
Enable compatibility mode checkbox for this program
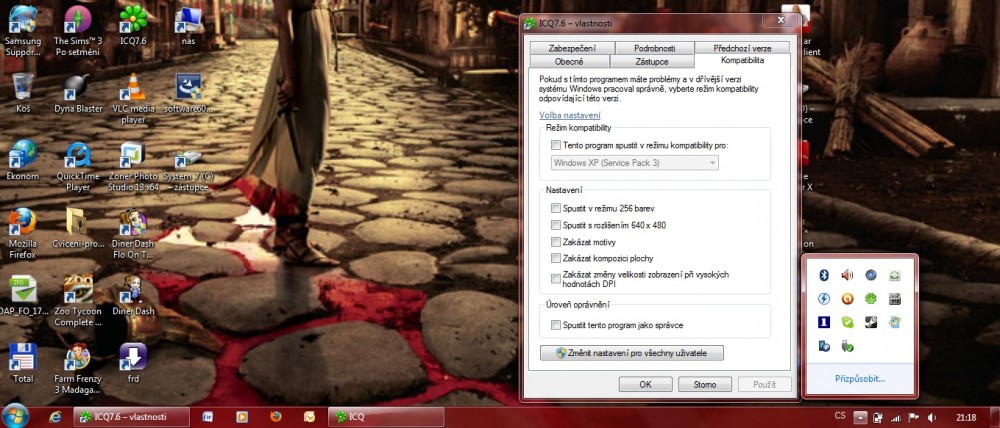tap(555, 145)
